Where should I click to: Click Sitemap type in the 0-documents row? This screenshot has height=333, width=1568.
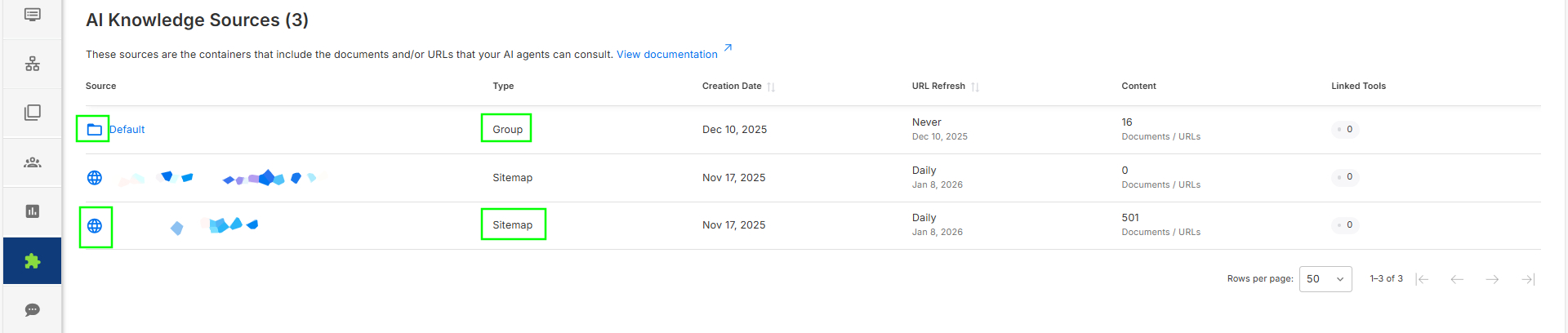point(512,177)
